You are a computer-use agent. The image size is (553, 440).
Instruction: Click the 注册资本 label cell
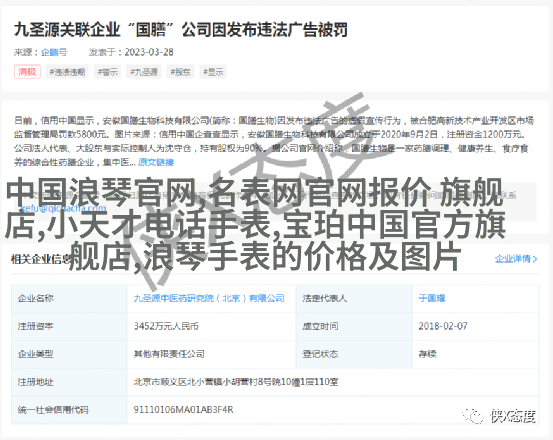click(x=69, y=326)
